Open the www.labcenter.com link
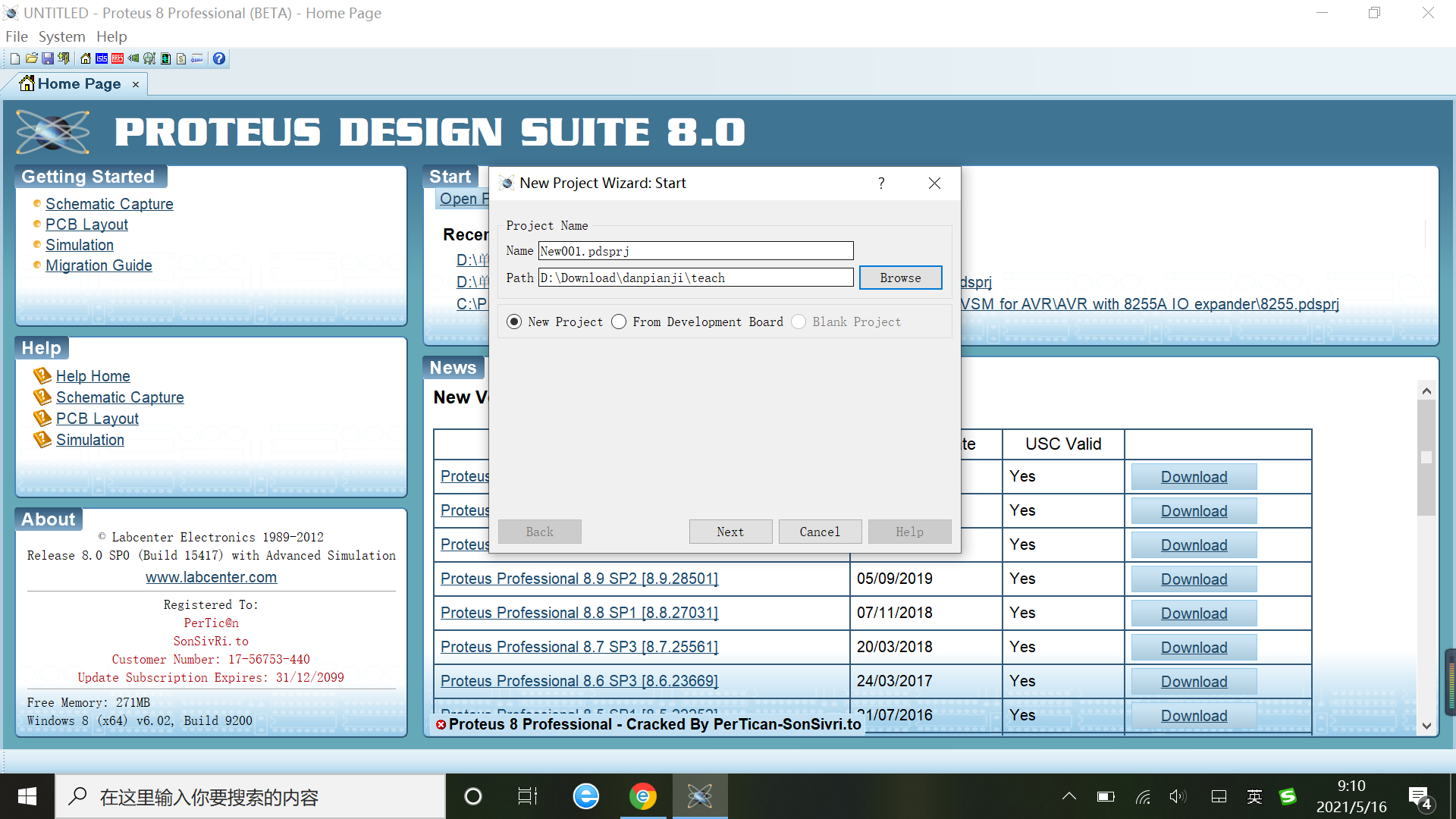This screenshot has width=1456, height=819. (211, 577)
